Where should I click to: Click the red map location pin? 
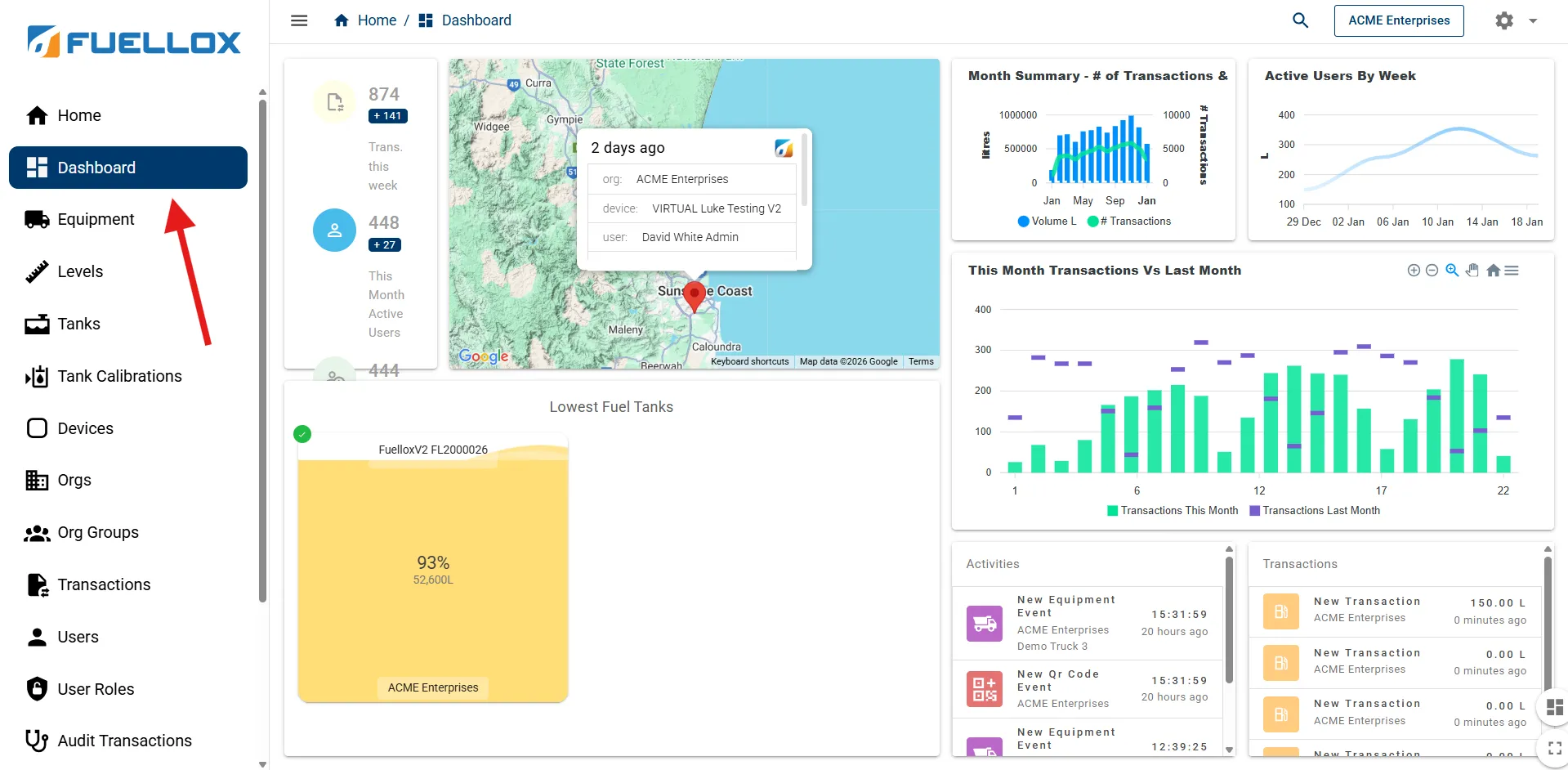point(695,297)
